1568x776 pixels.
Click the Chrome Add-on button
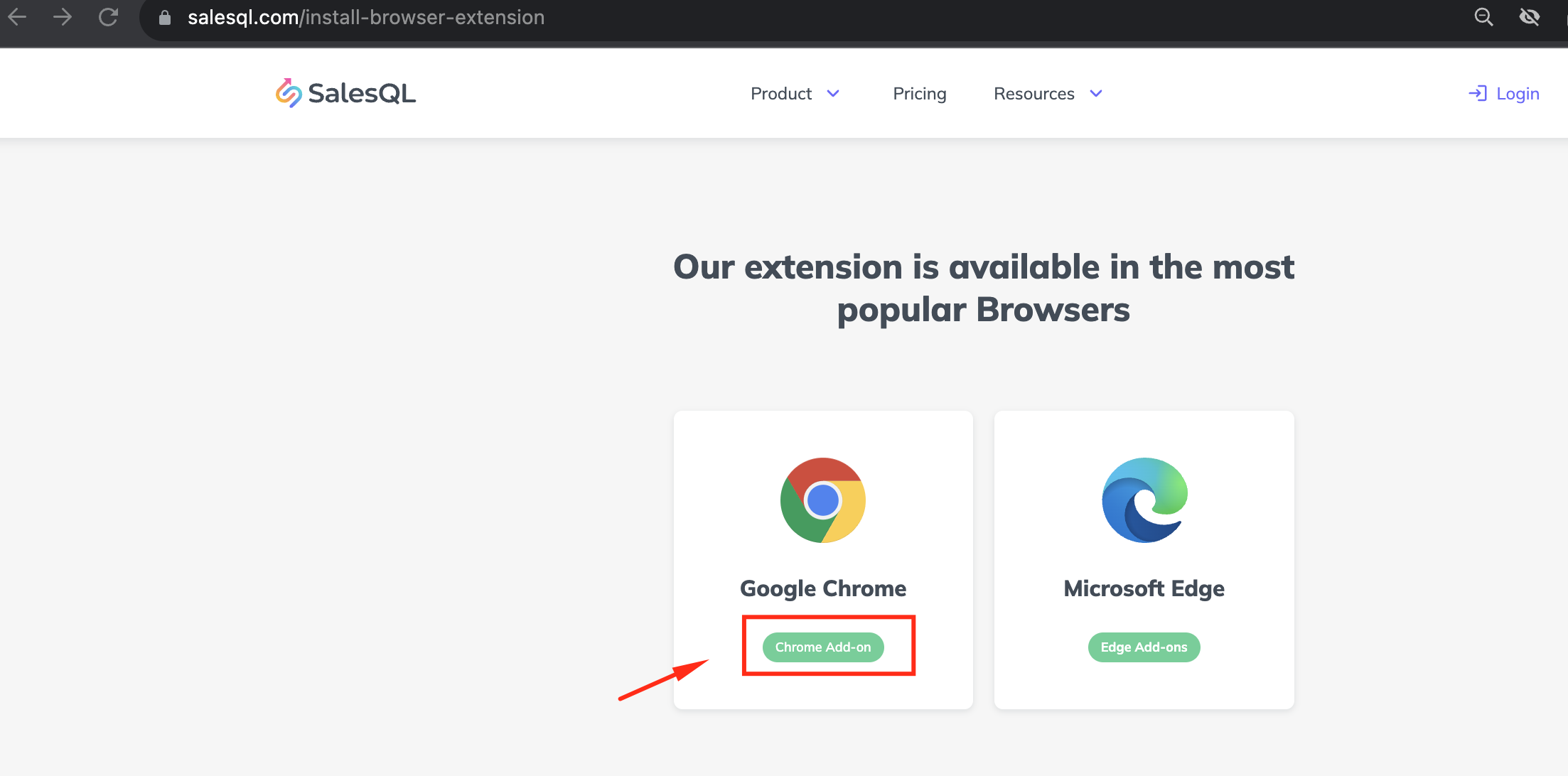(x=823, y=647)
